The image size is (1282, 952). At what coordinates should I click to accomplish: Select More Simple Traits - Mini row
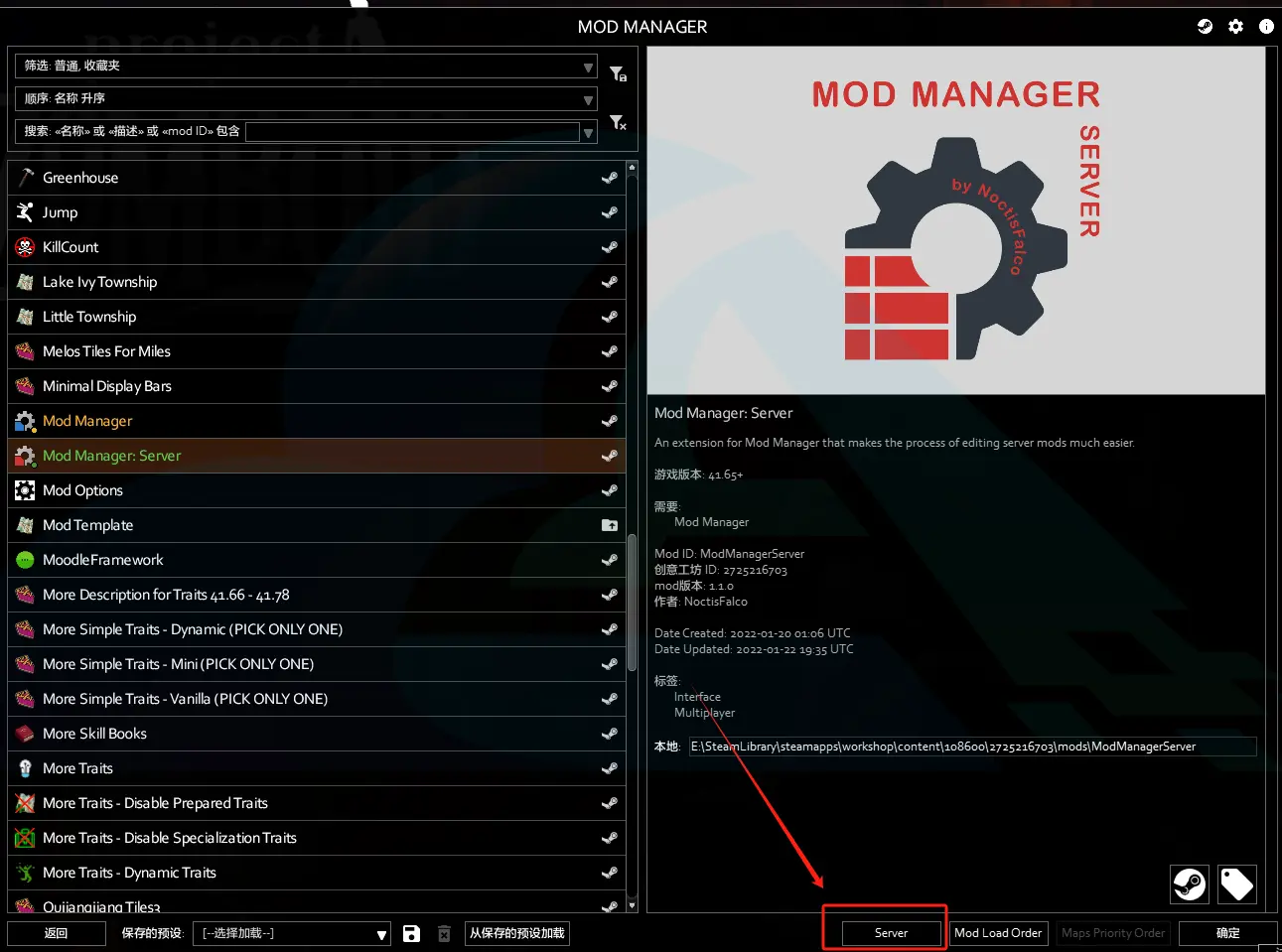tap(317, 664)
